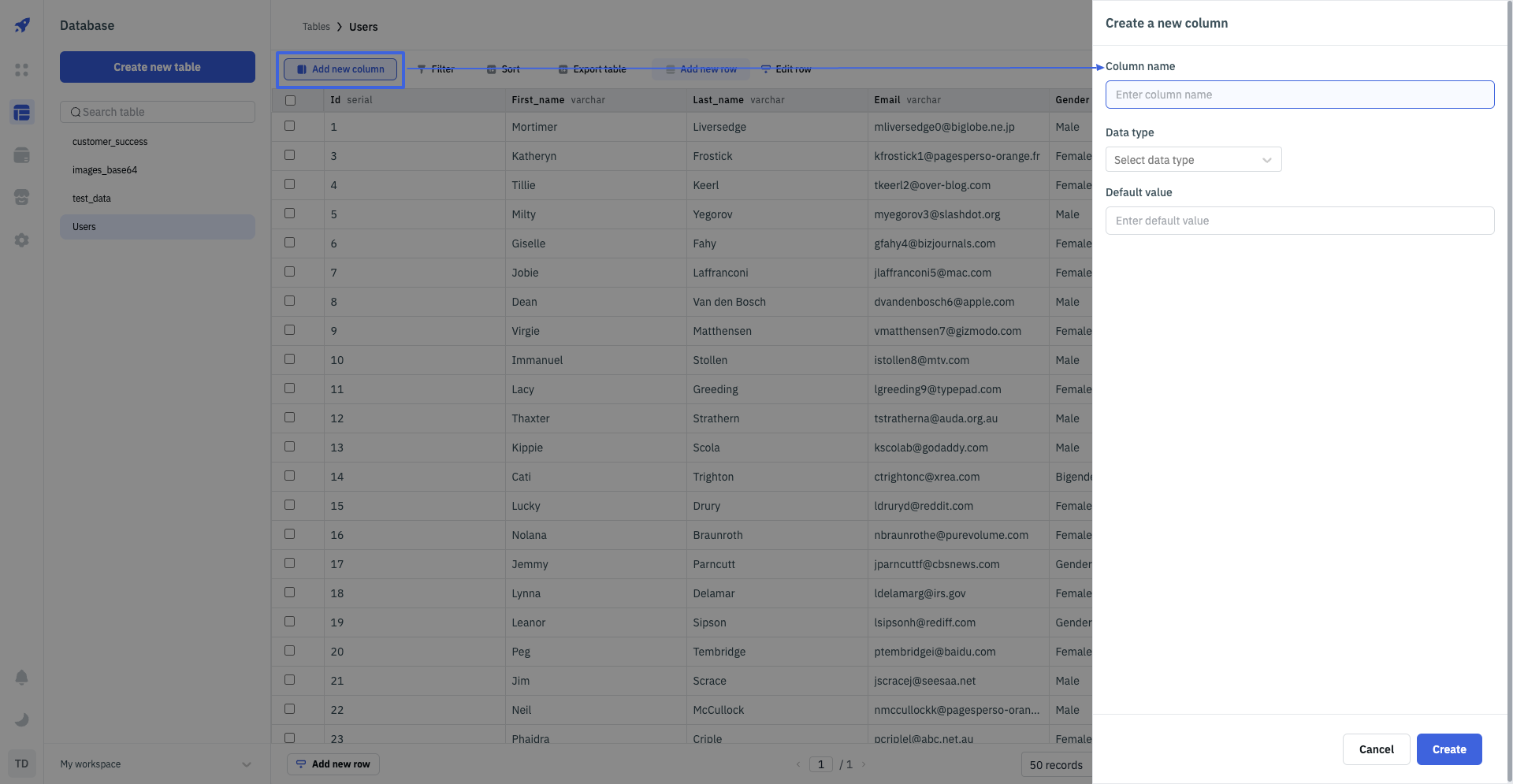Open the marketplace store sidebar icon

tap(22, 197)
